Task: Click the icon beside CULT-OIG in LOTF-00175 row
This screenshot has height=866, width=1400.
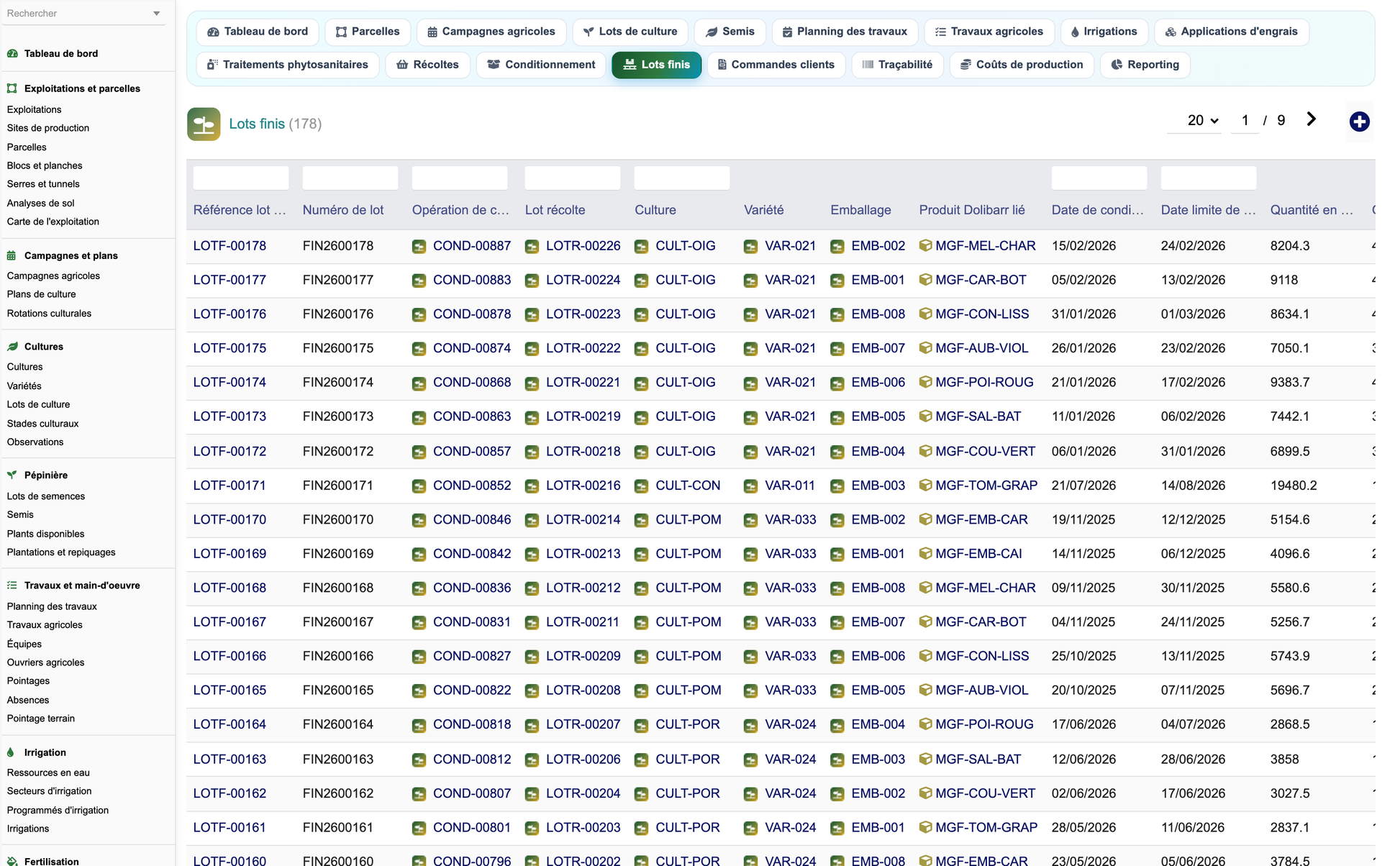Action: point(641,349)
